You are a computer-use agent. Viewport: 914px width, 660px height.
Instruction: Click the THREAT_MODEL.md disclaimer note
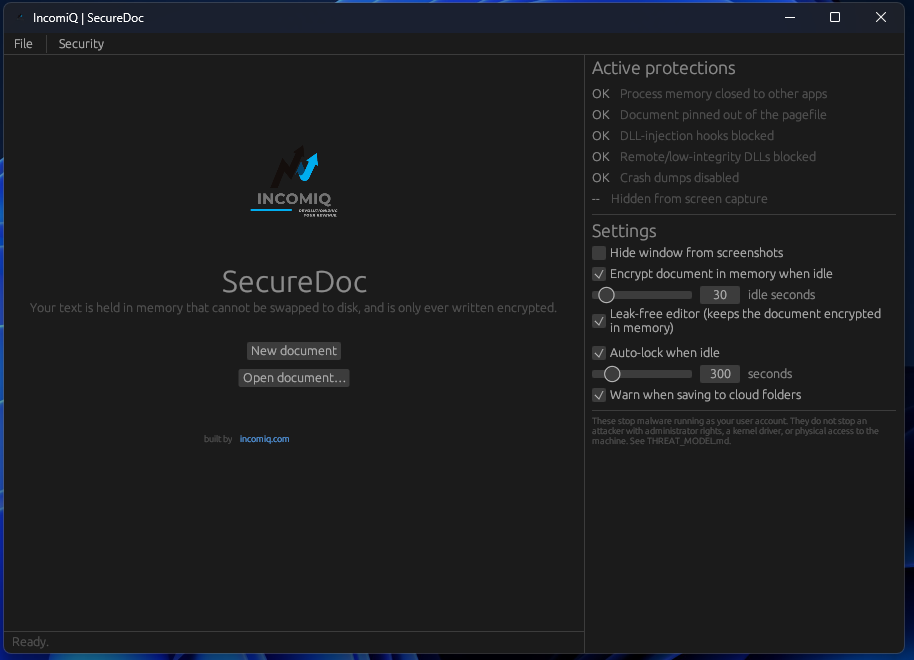coord(735,431)
